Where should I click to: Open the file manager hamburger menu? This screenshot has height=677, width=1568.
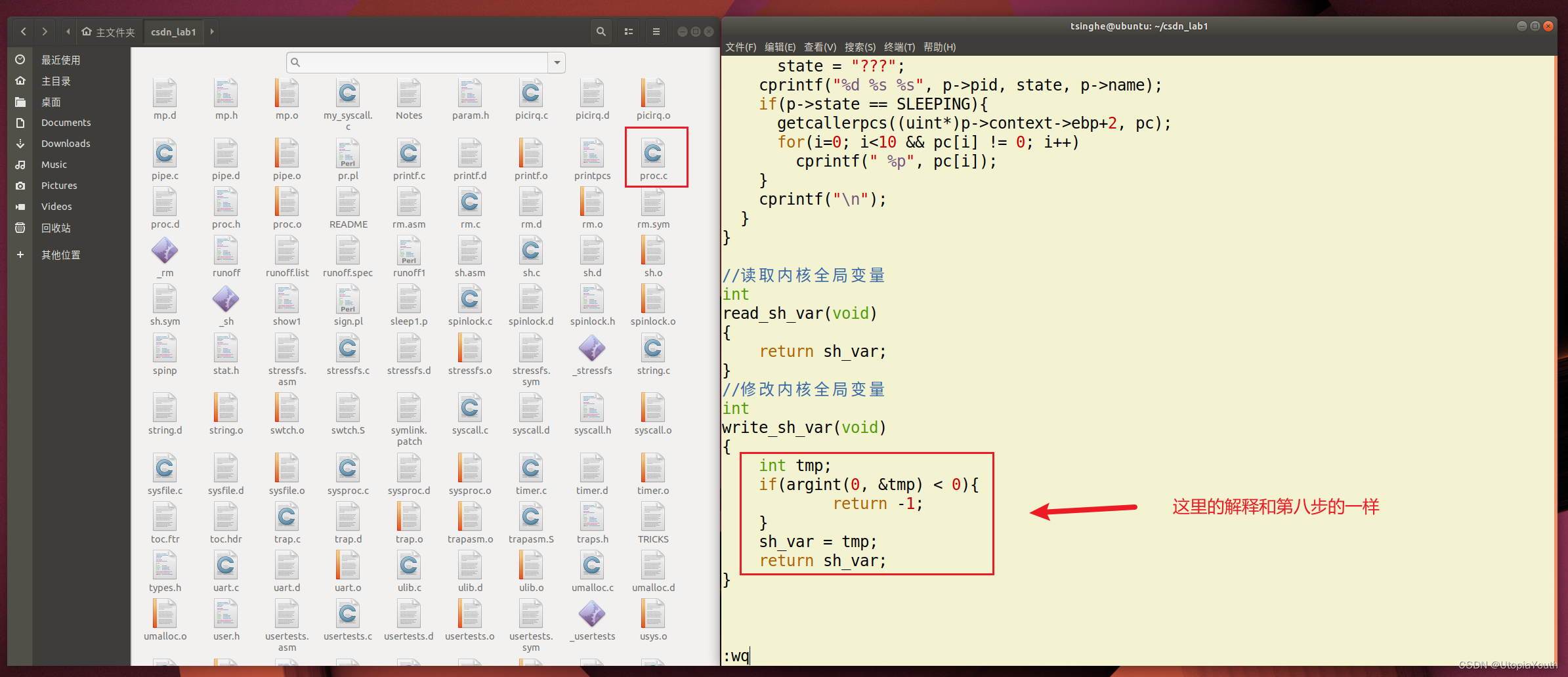click(656, 31)
